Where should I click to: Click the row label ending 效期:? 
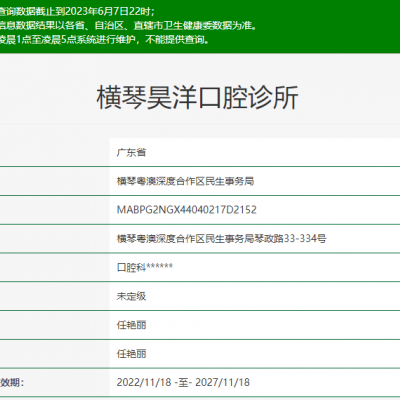pos(12,382)
